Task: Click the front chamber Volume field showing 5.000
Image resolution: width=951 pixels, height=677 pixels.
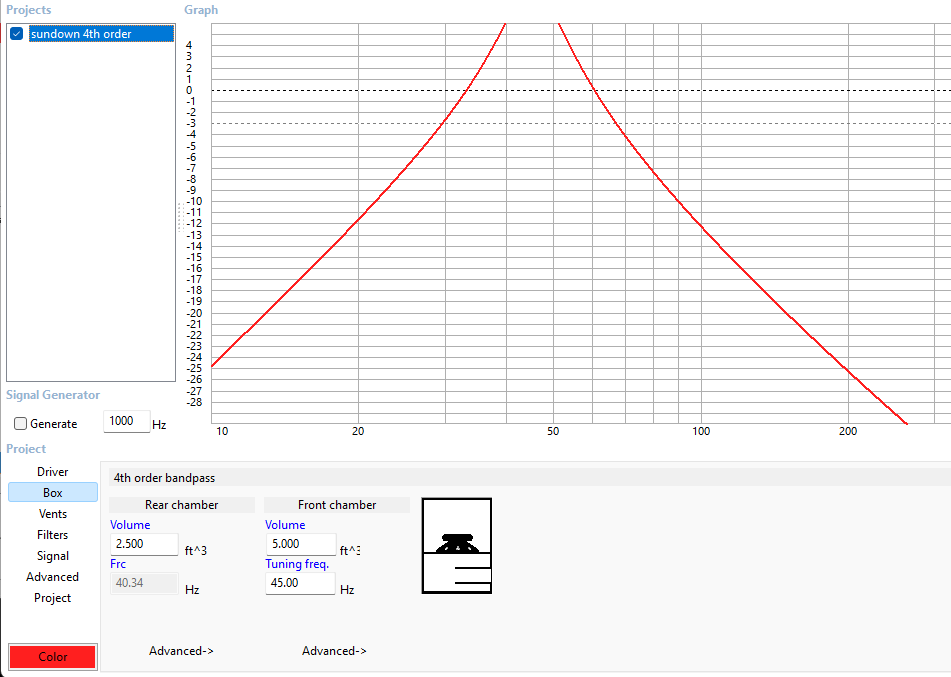Action: [x=301, y=544]
